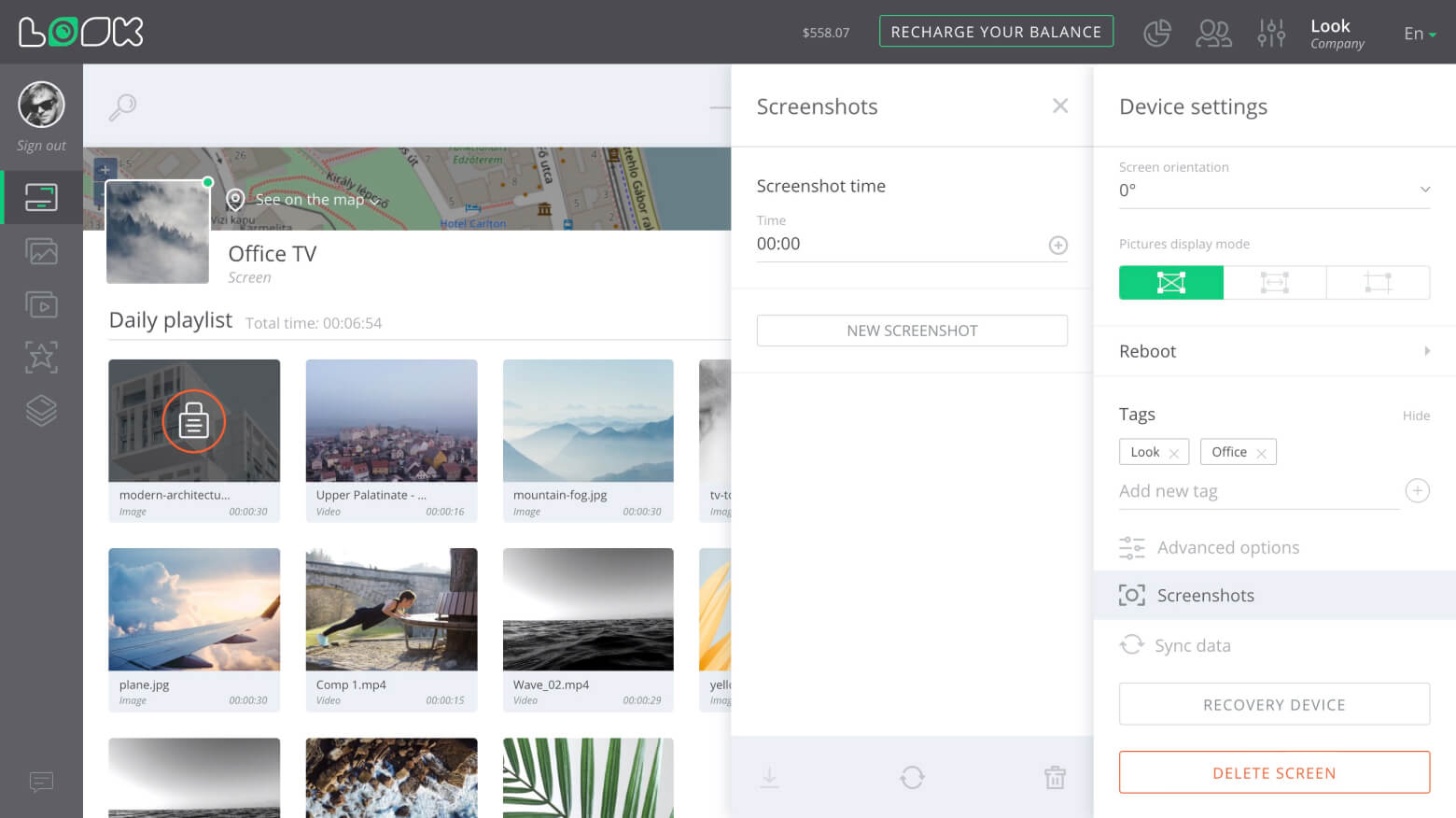Click the Office TV screen name

click(273, 254)
